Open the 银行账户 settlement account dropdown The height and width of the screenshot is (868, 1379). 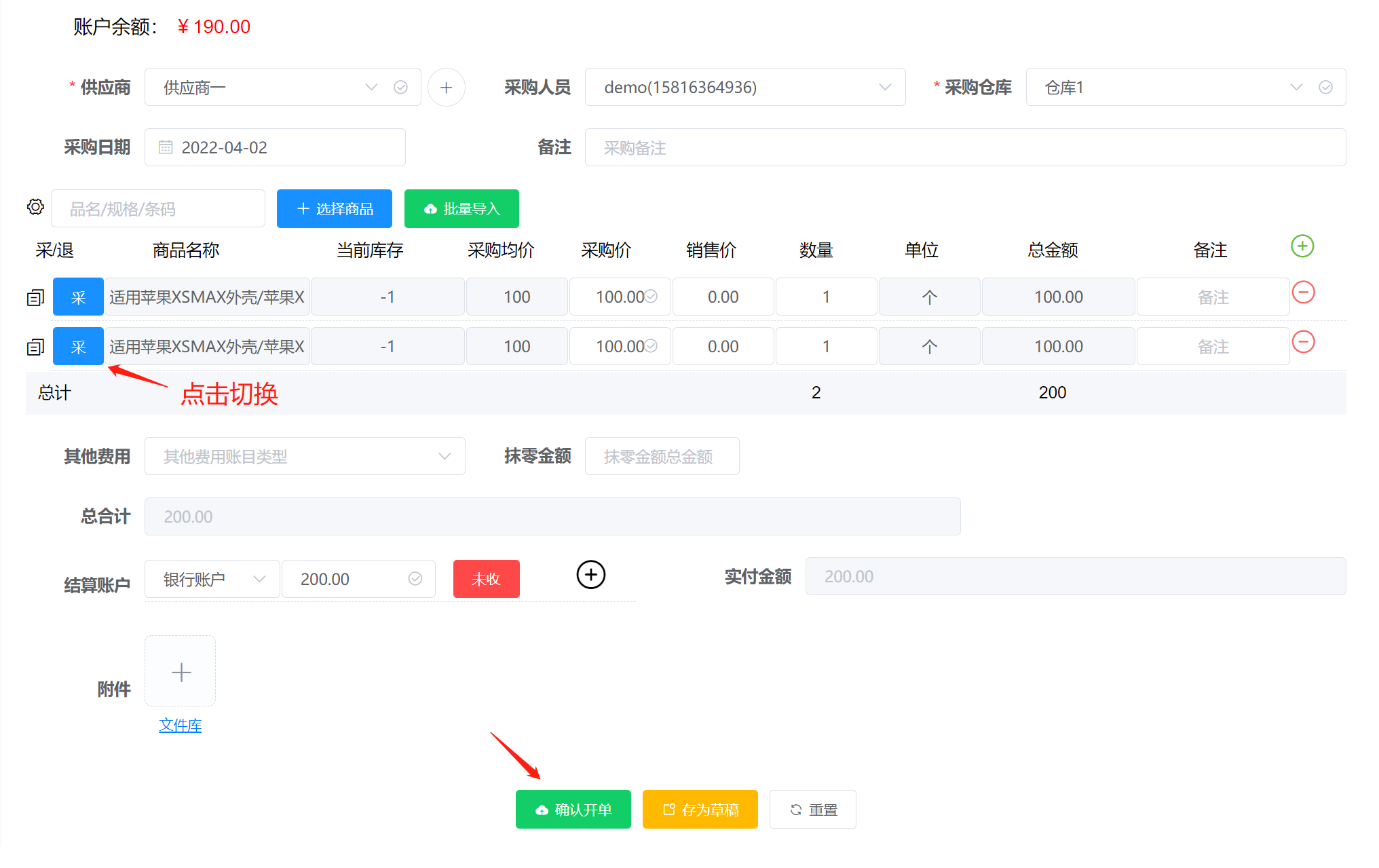pos(212,579)
